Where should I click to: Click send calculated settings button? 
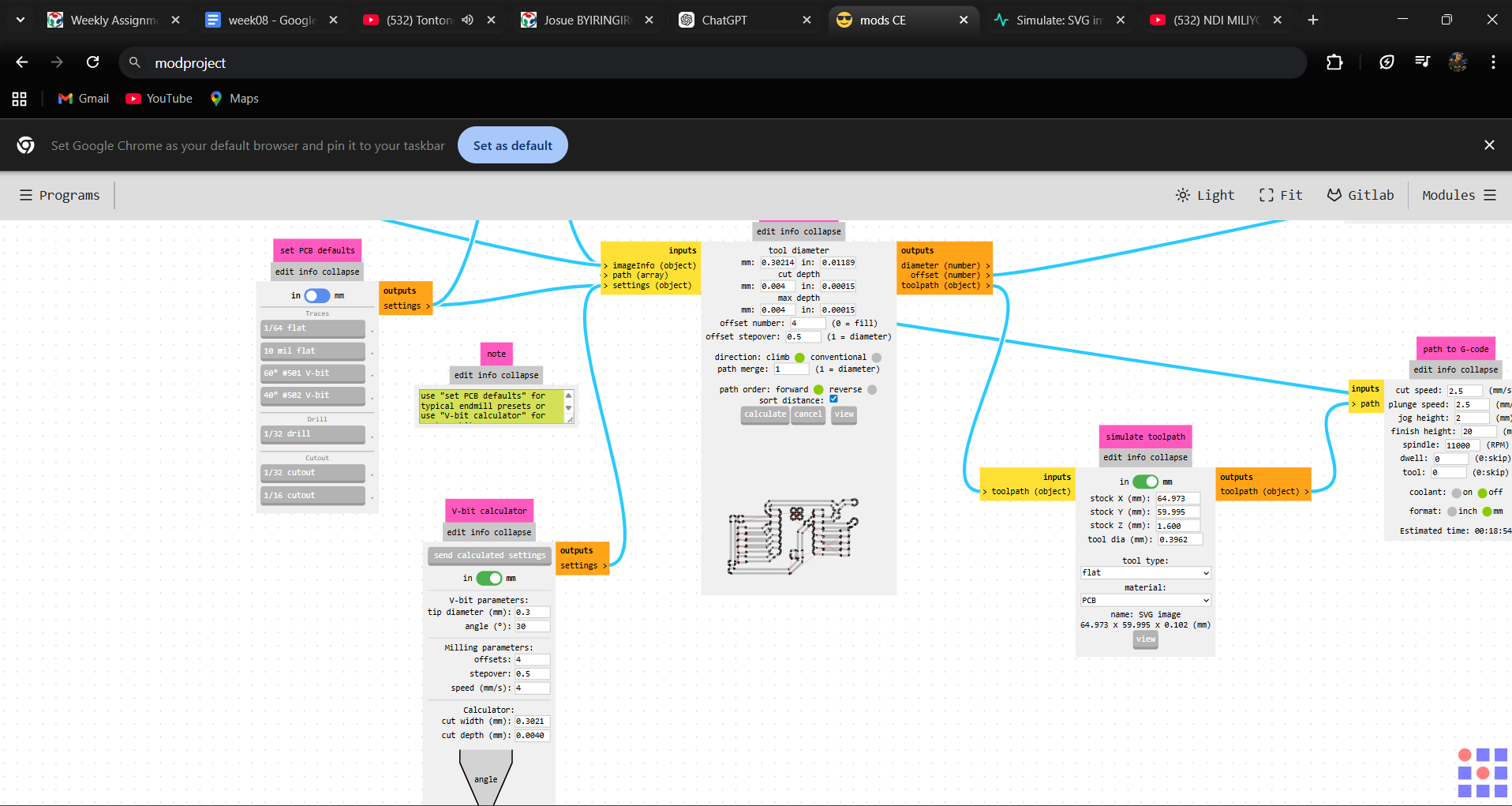[x=490, y=556]
